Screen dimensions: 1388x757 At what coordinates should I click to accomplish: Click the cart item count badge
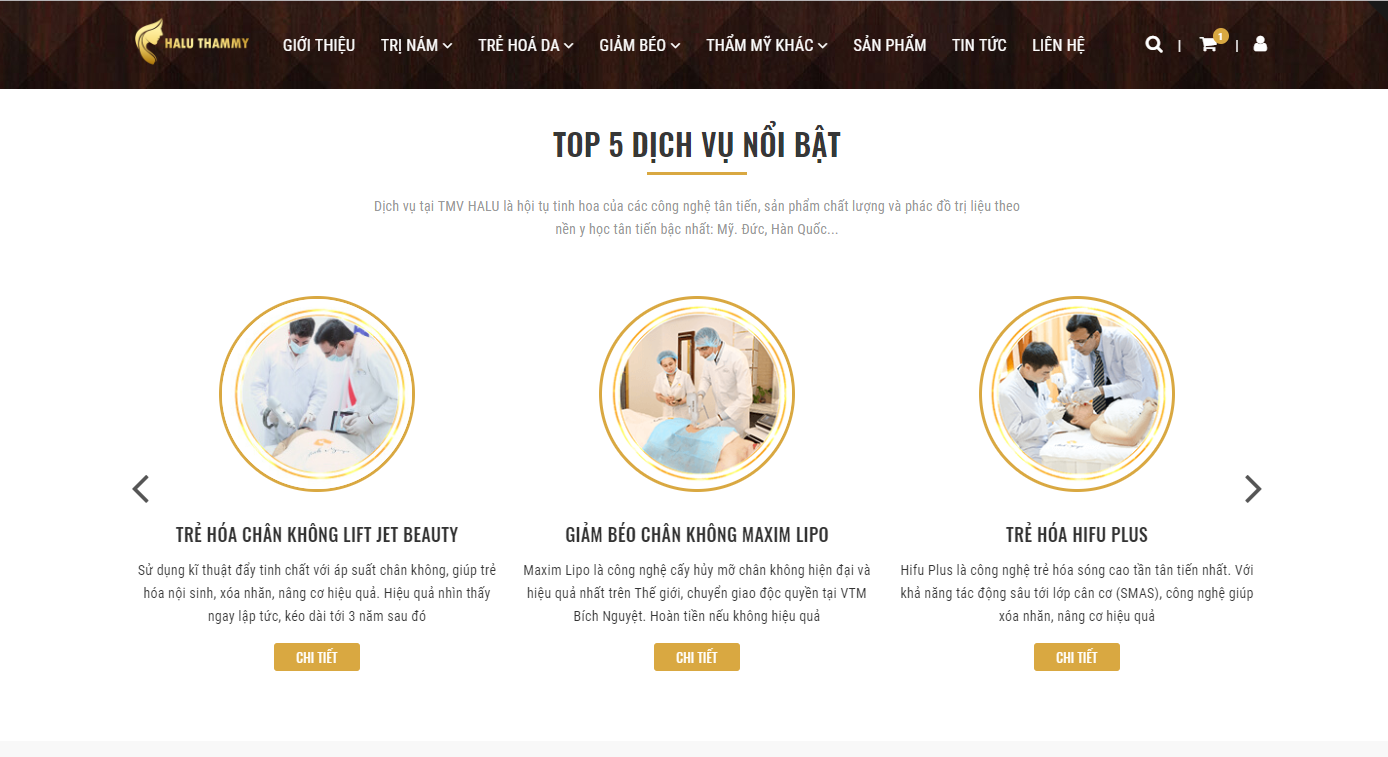pyautogui.click(x=1221, y=36)
